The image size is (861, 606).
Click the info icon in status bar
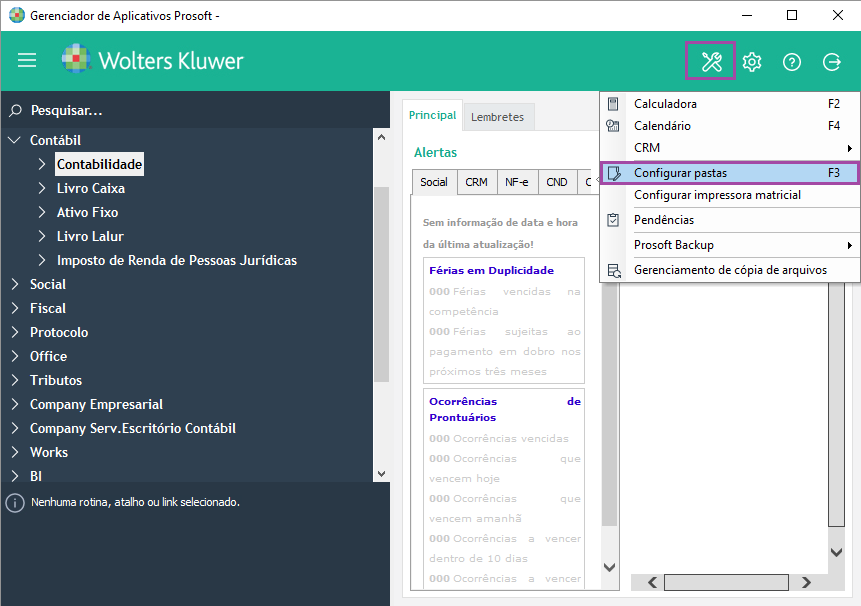tap(15, 502)
